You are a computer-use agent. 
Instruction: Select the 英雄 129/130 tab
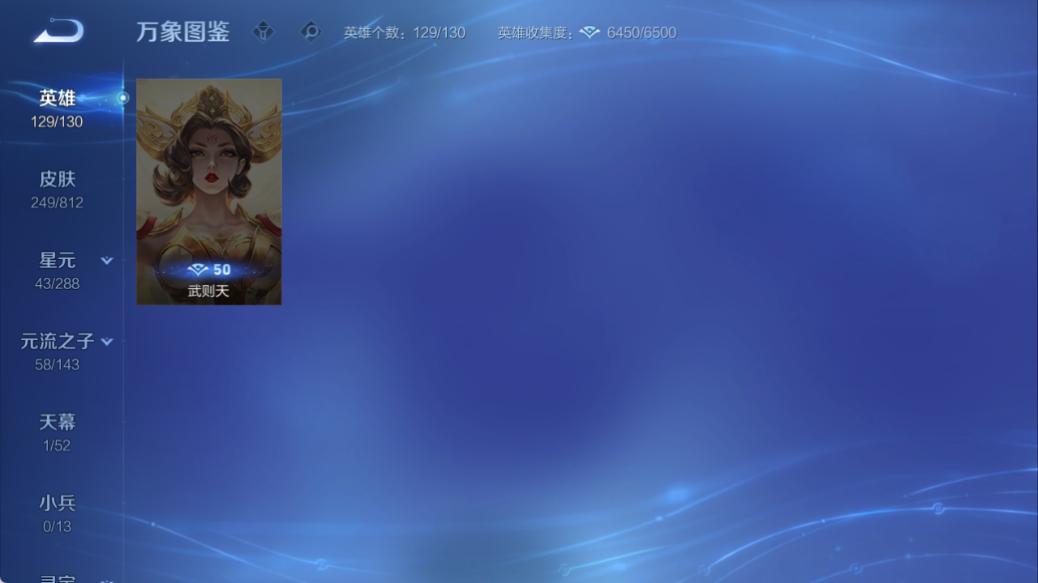(x=57, y=109)
